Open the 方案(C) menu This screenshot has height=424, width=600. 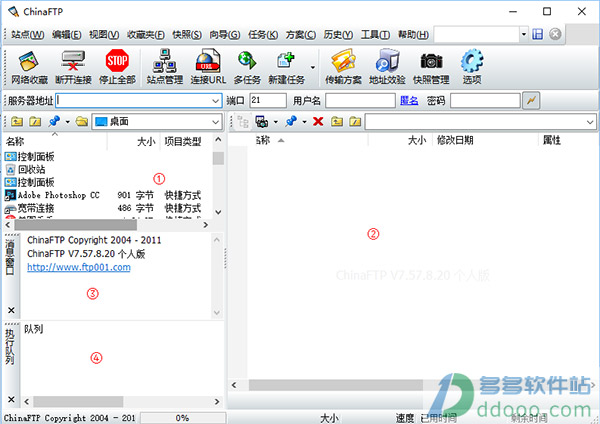tap(301, 34)
